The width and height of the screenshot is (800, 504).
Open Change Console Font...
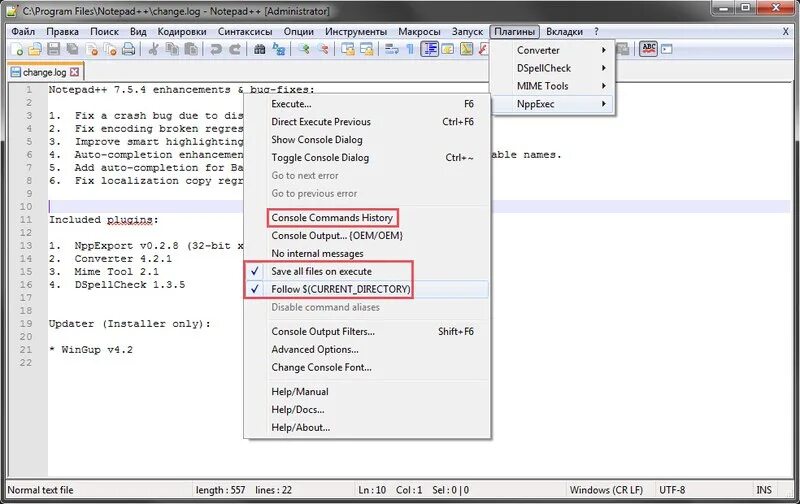(366, 367)
